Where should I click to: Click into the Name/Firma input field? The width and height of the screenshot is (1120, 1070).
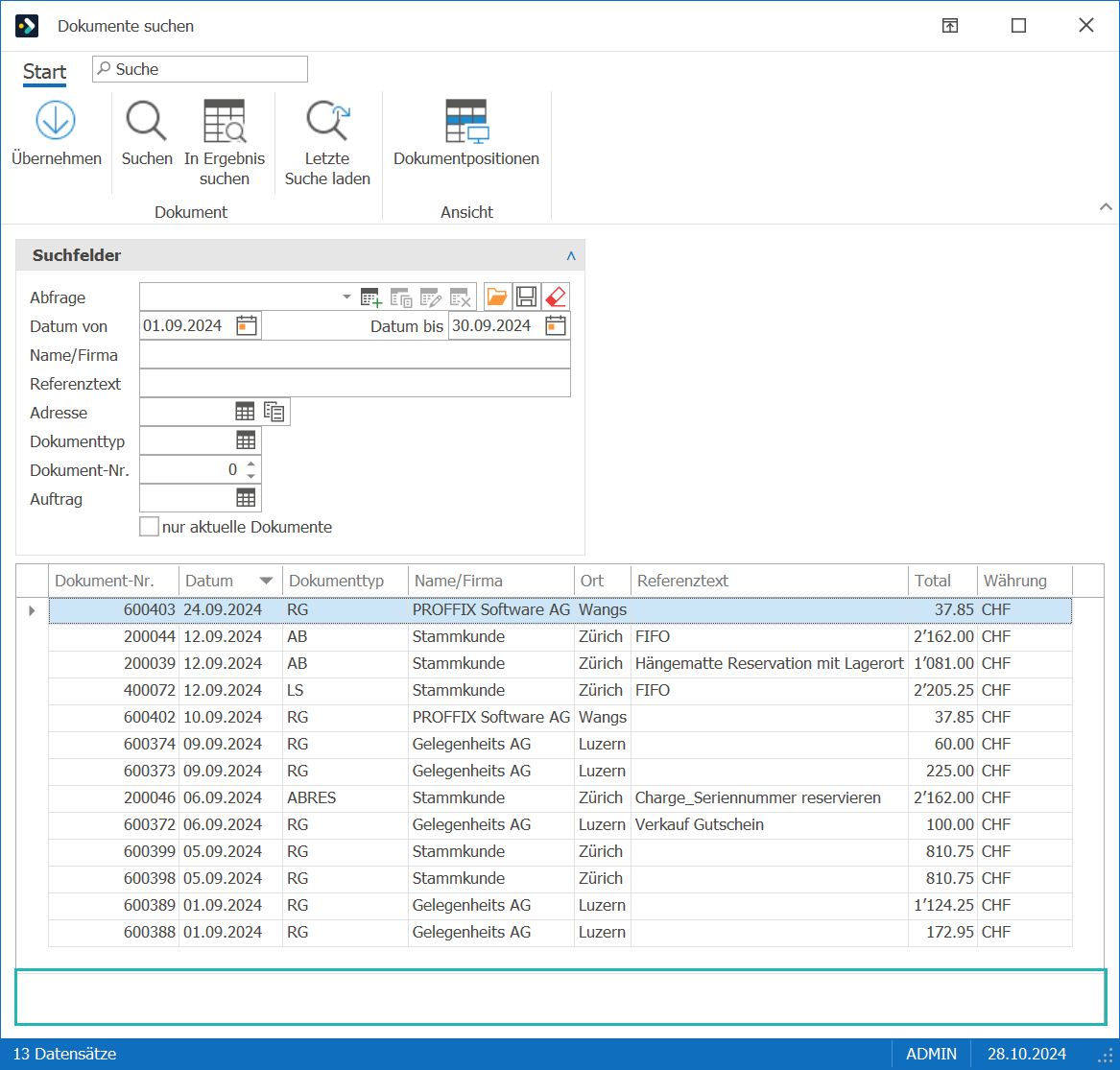355,354
